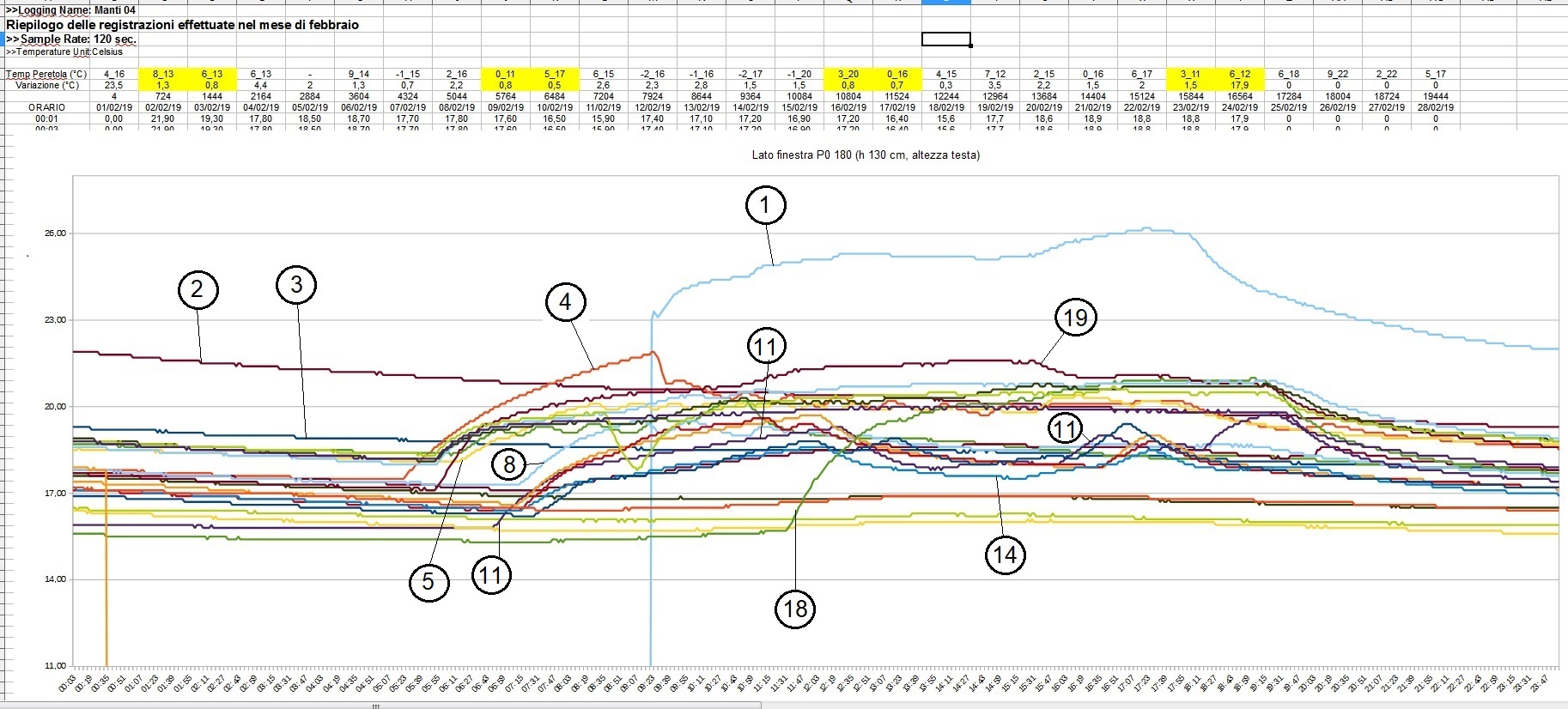This screenshot has height=709, width=1568.
Task: Click callout circle number 8
Action: [509, 464]
